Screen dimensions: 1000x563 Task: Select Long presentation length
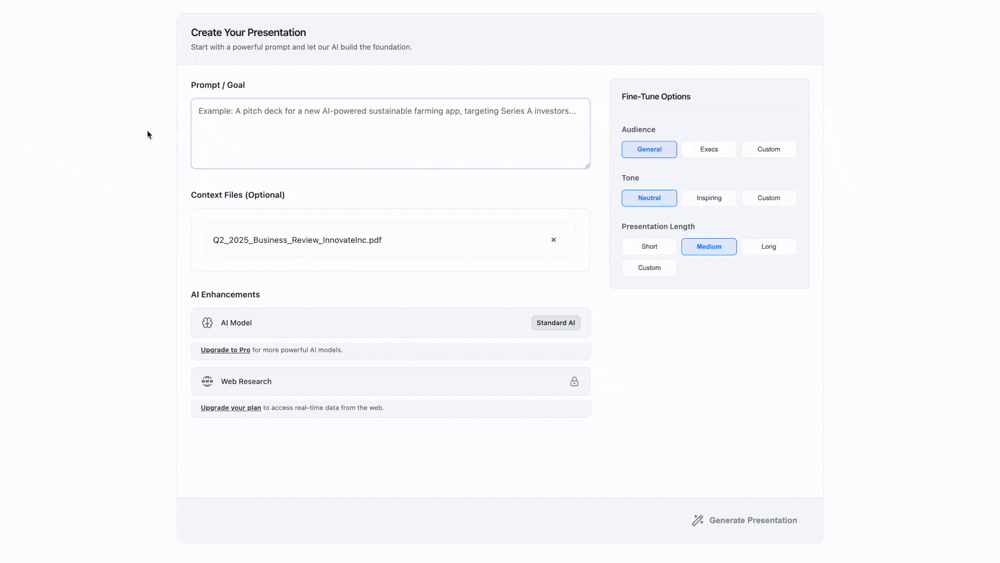tap(768, 246)
